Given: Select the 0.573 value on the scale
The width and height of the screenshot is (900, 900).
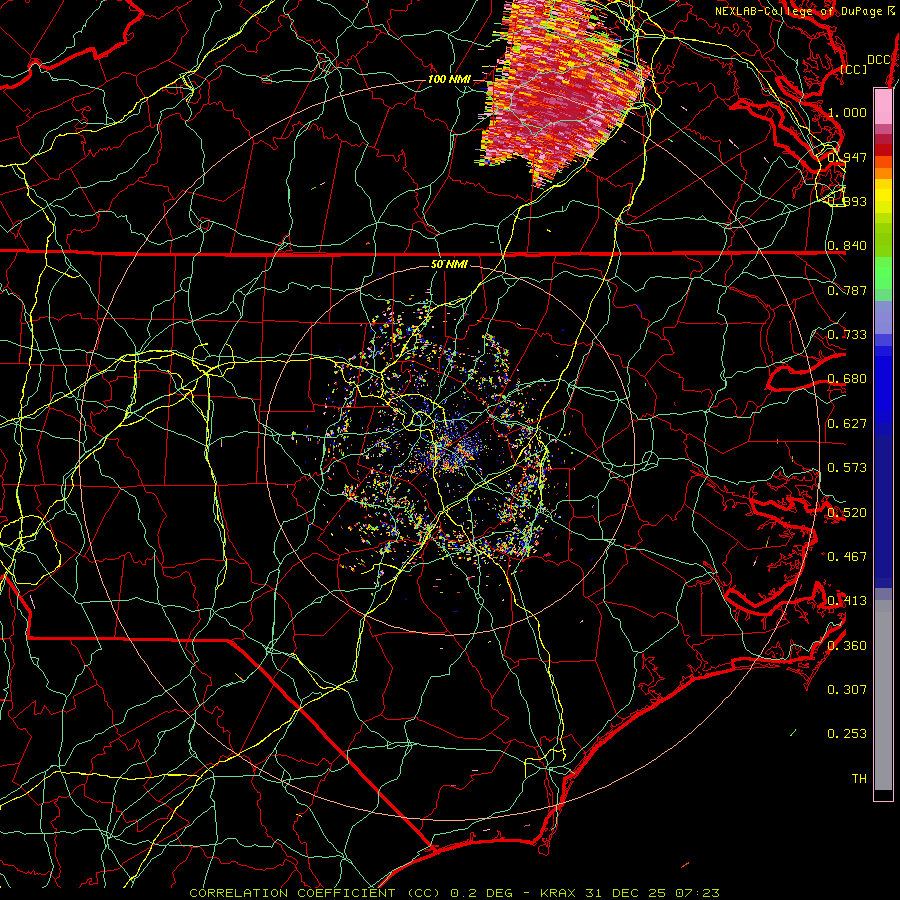Looking at the screenshot, I should (x=847, y=468).
